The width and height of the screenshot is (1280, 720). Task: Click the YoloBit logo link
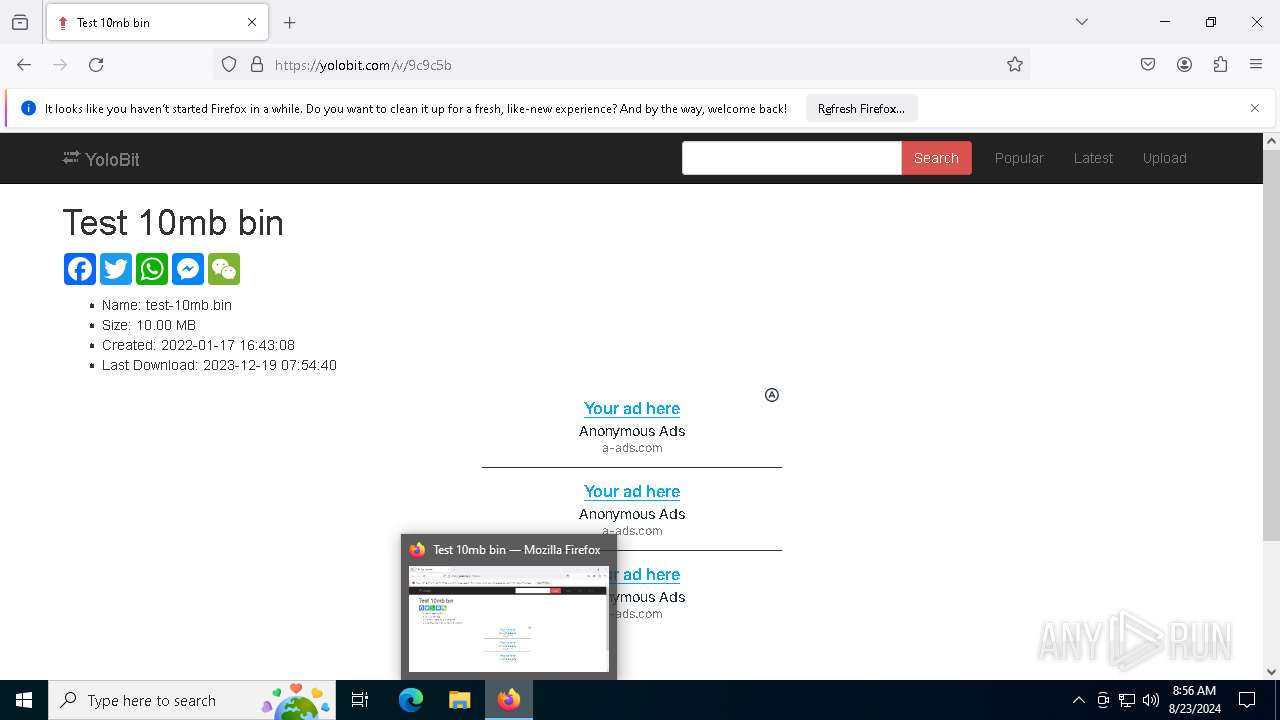coord(101,159)
